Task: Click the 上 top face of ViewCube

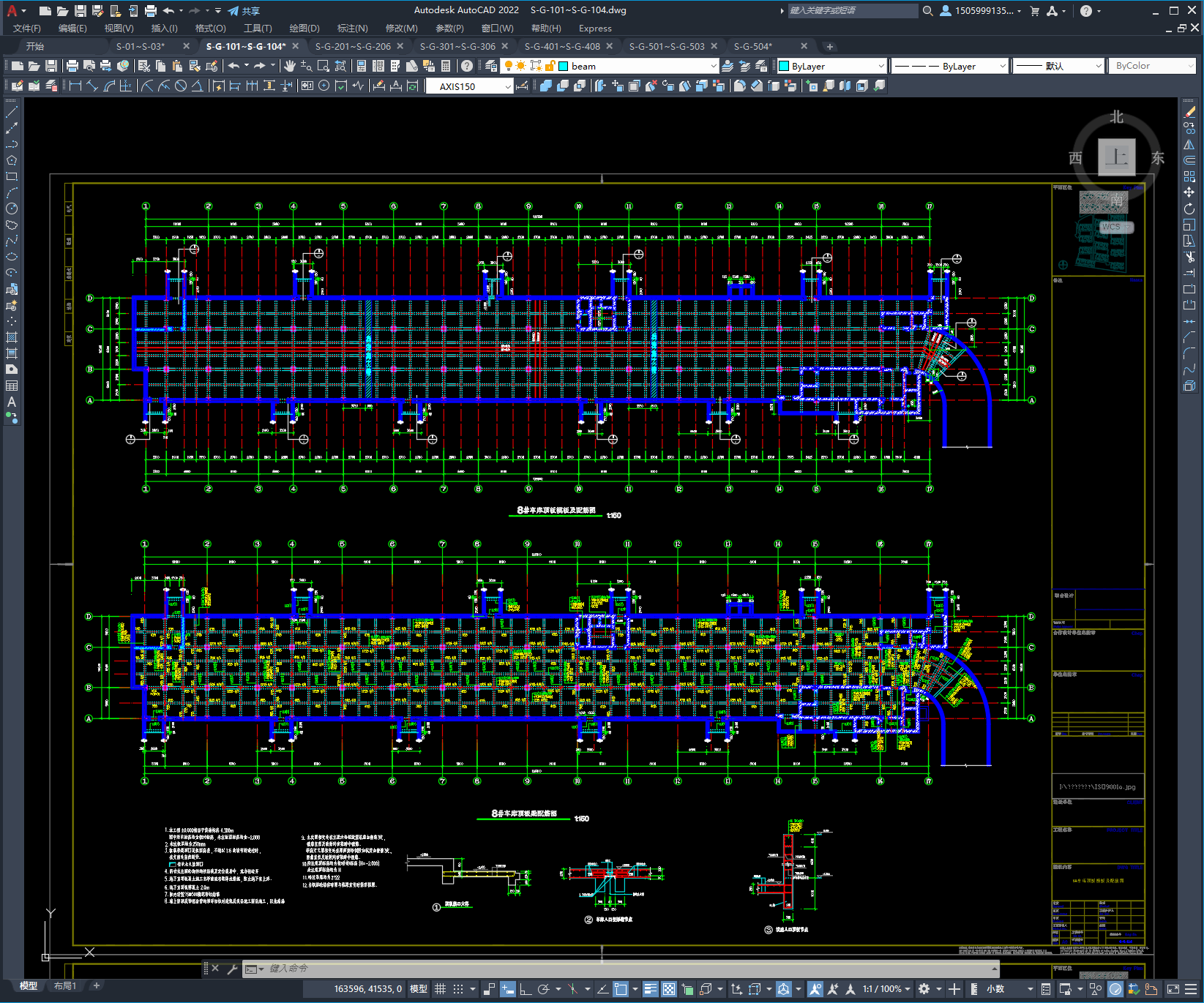Action: coord(1117,157)
